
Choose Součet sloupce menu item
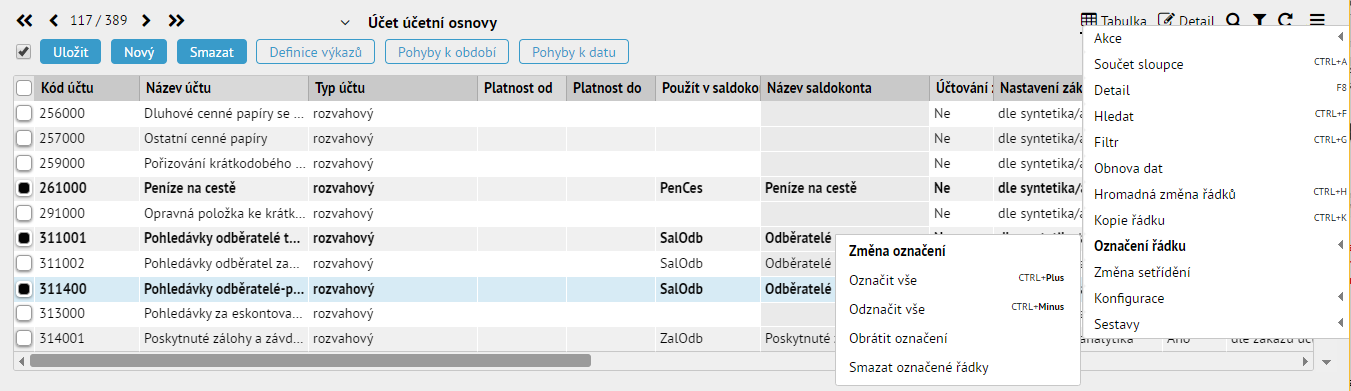click(1216, 64)
